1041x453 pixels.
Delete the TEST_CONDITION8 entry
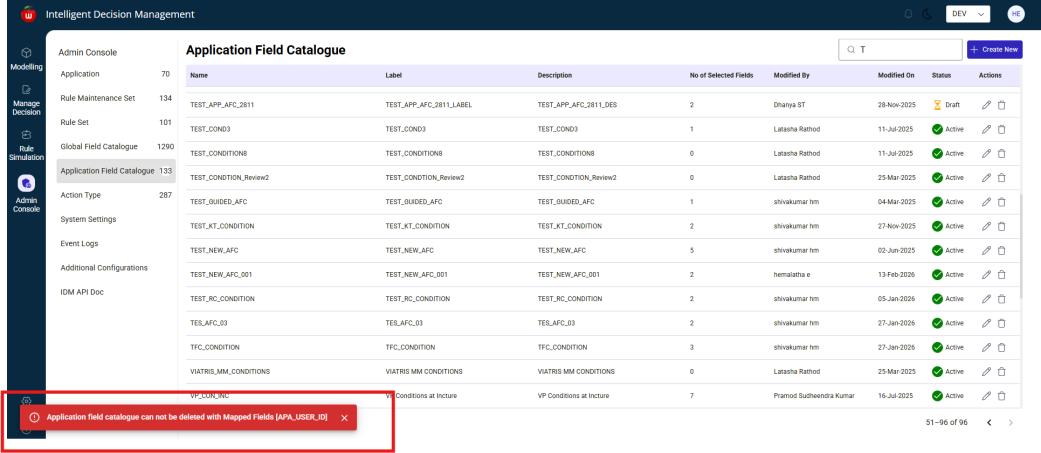(x=1002, y=153)
